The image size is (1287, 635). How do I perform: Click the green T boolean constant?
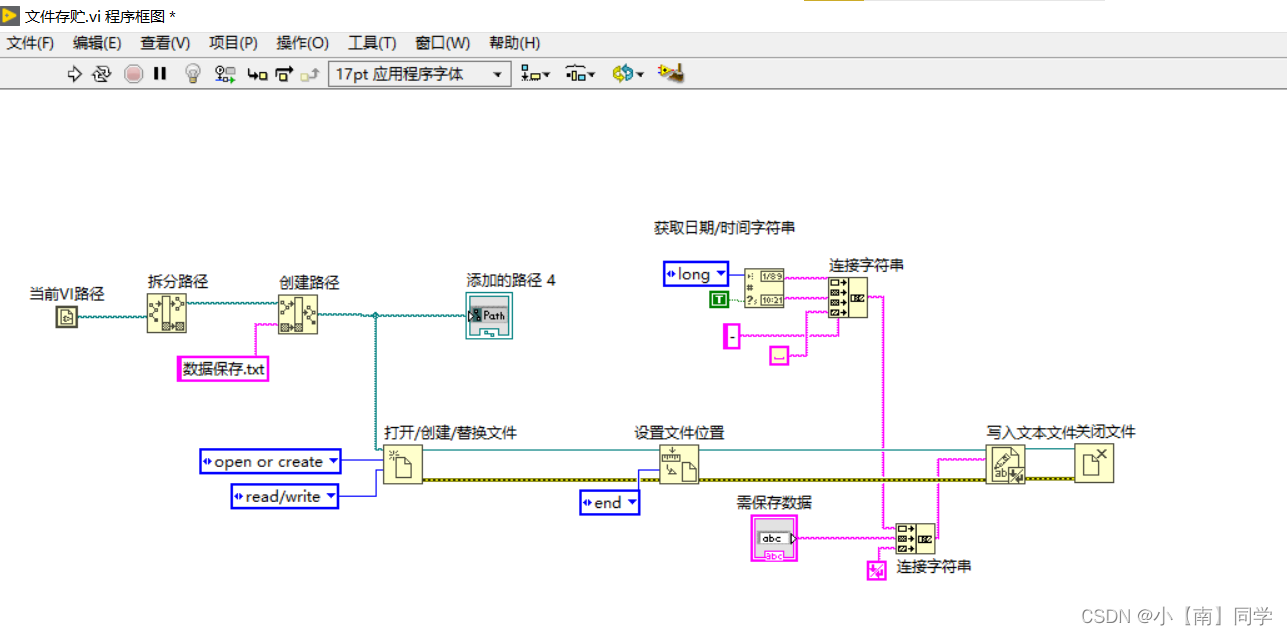(x=718, y=299)
